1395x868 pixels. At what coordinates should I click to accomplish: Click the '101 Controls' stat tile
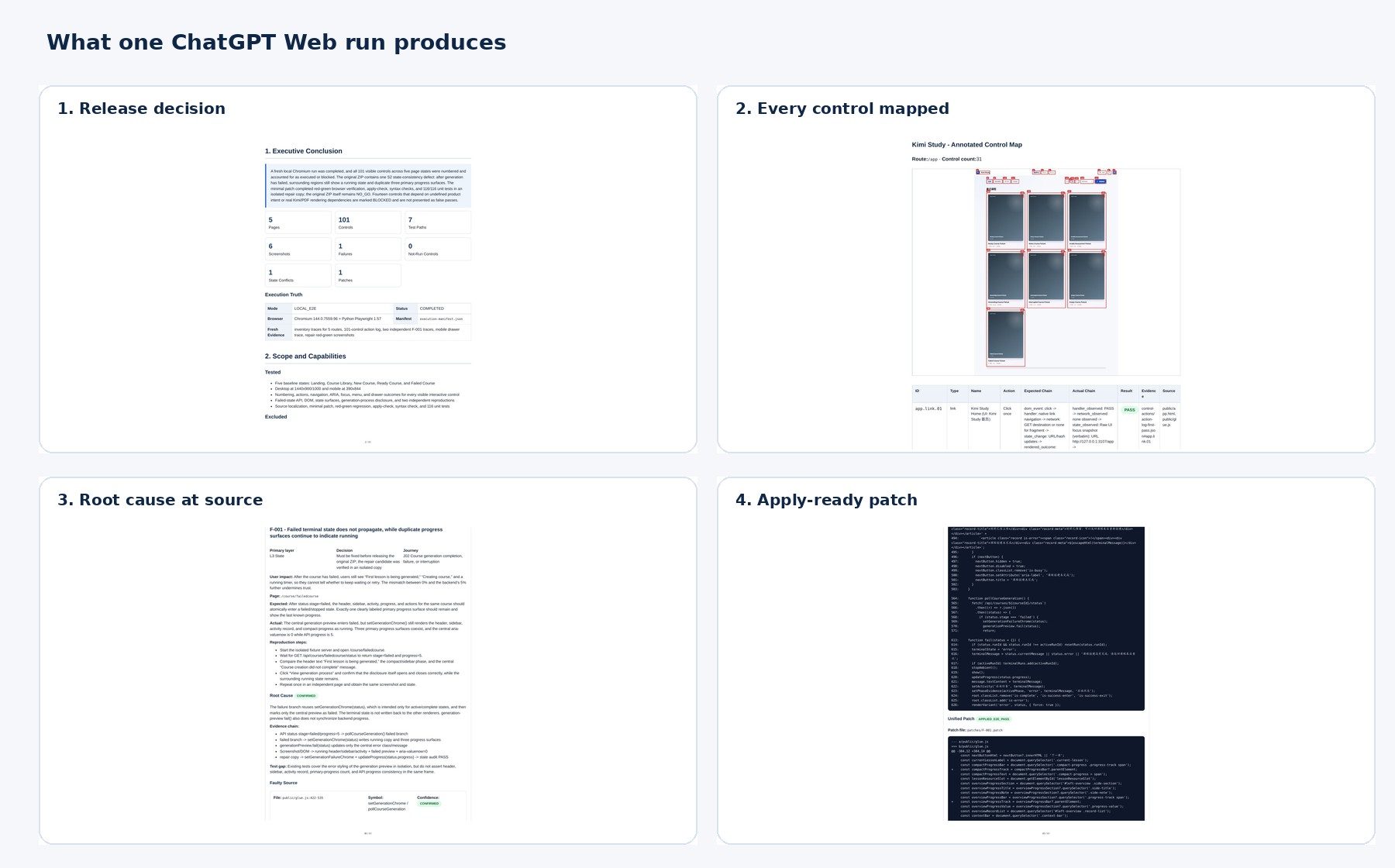coord(368,222)
